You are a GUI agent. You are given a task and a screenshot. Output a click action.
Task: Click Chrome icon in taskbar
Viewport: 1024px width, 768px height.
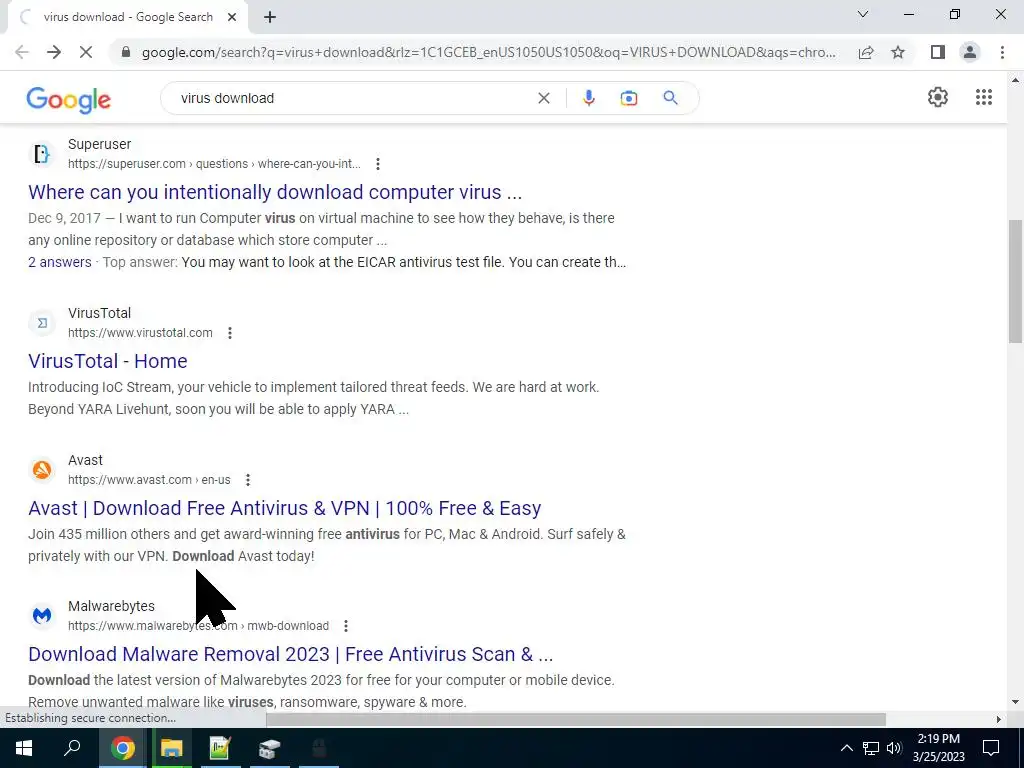pyautogui.click(x=123, y=748)
